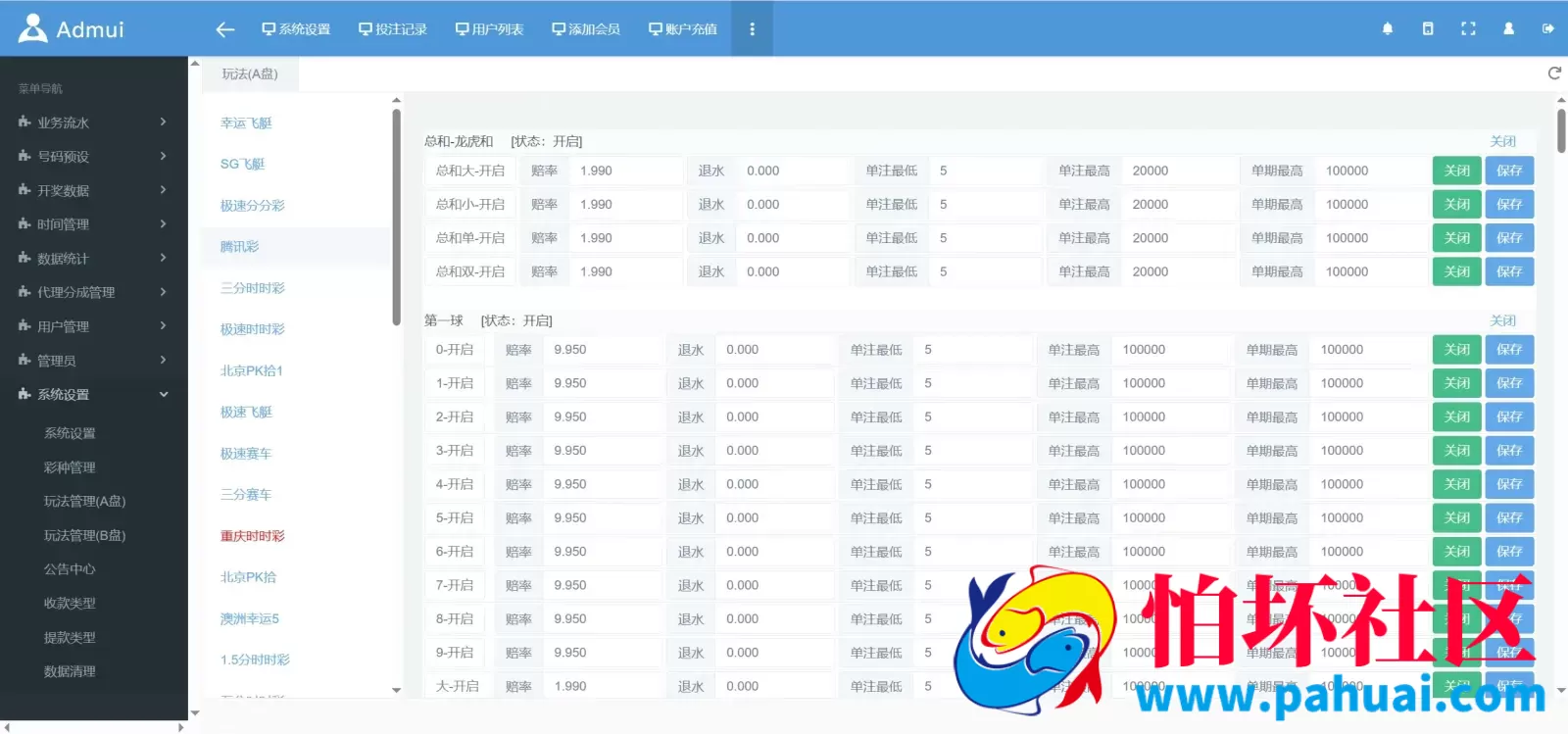Click the 退水 field of 1-开启 row
The height and width of the screenshot is (734, 1568).
point(775,383)
